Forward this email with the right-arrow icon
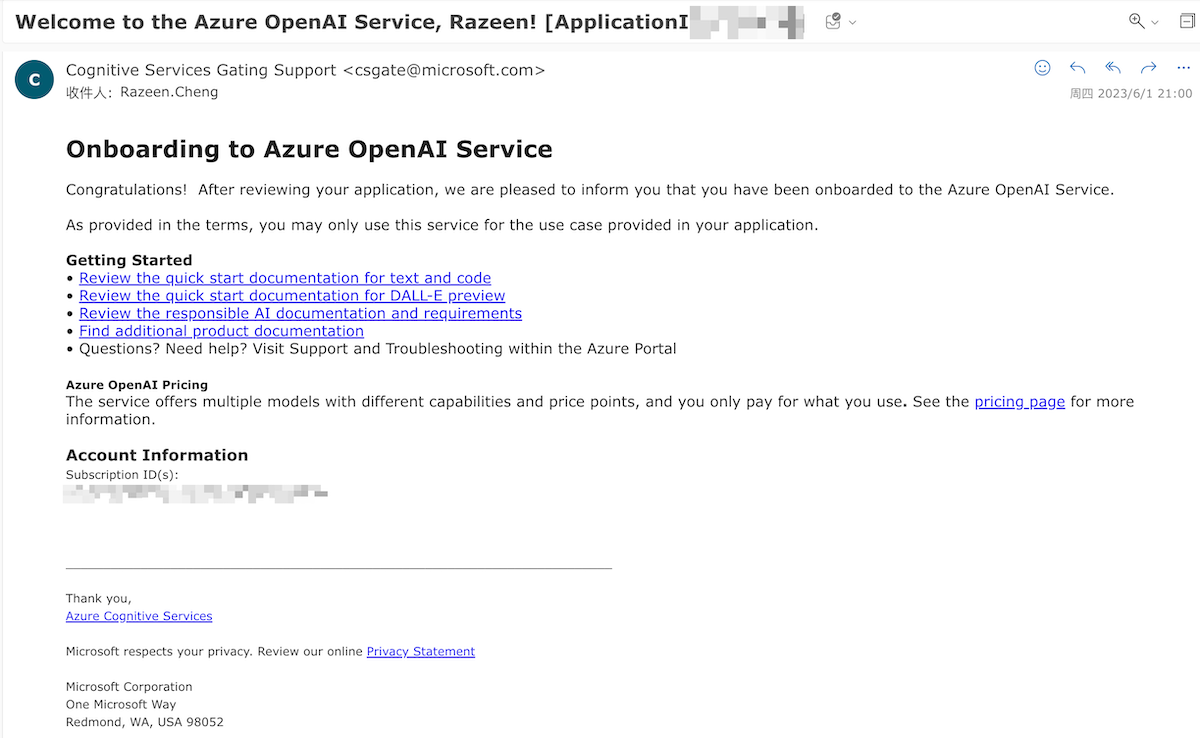Viewport: 1200px width, 738px height. tap(1148, 68)
